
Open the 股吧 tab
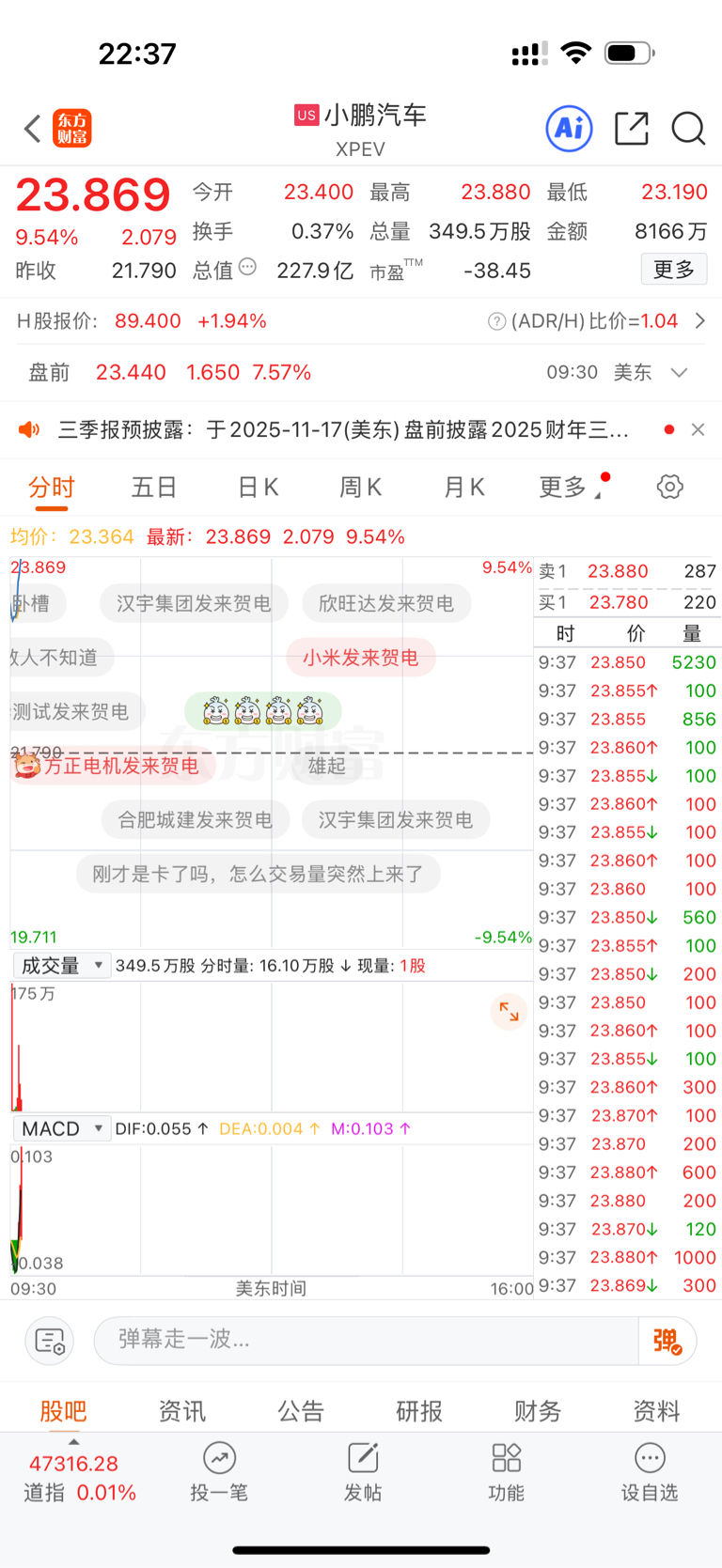[x=63, y=1410]
